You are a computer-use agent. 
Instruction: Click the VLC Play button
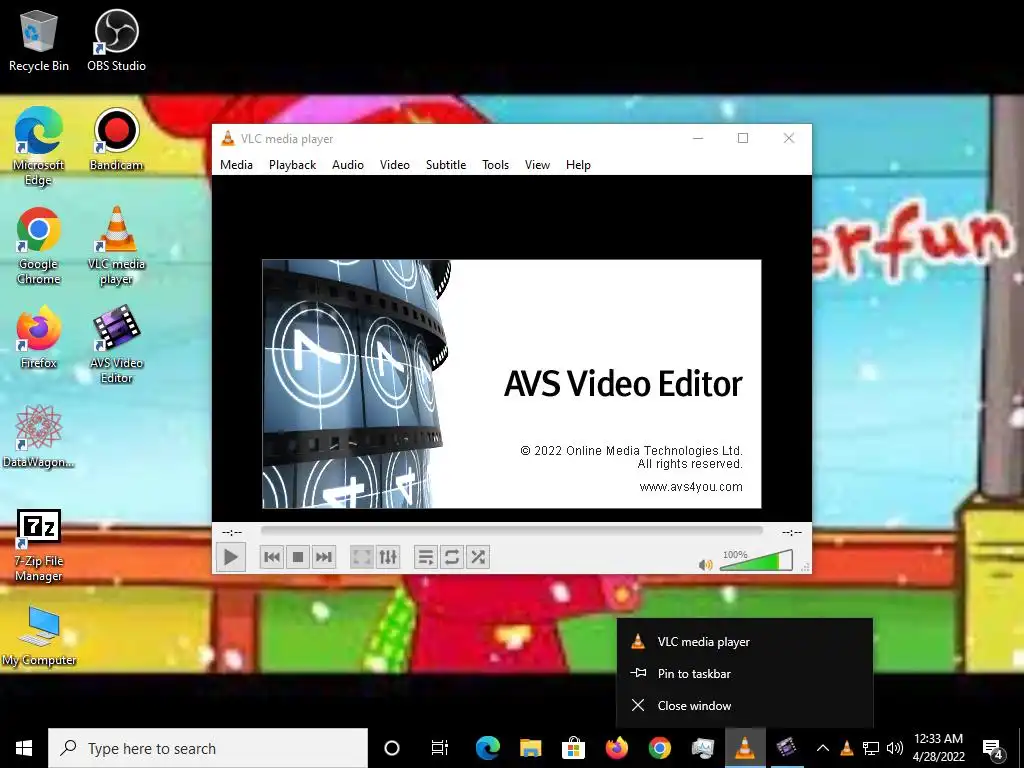click(231, 557)
